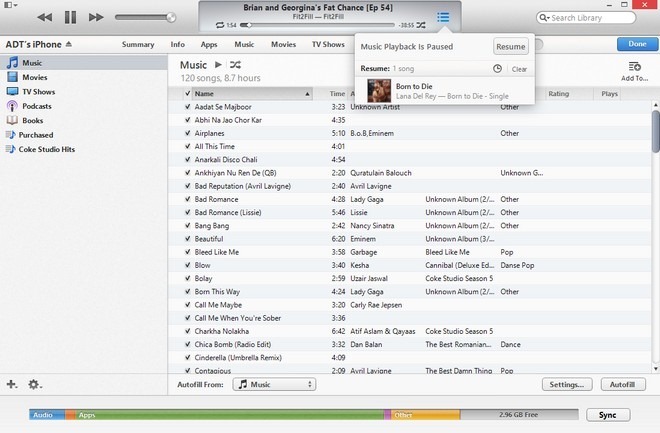Click the playback progress bar
This screenshot has width=660, height=433.
pos(317,25)
